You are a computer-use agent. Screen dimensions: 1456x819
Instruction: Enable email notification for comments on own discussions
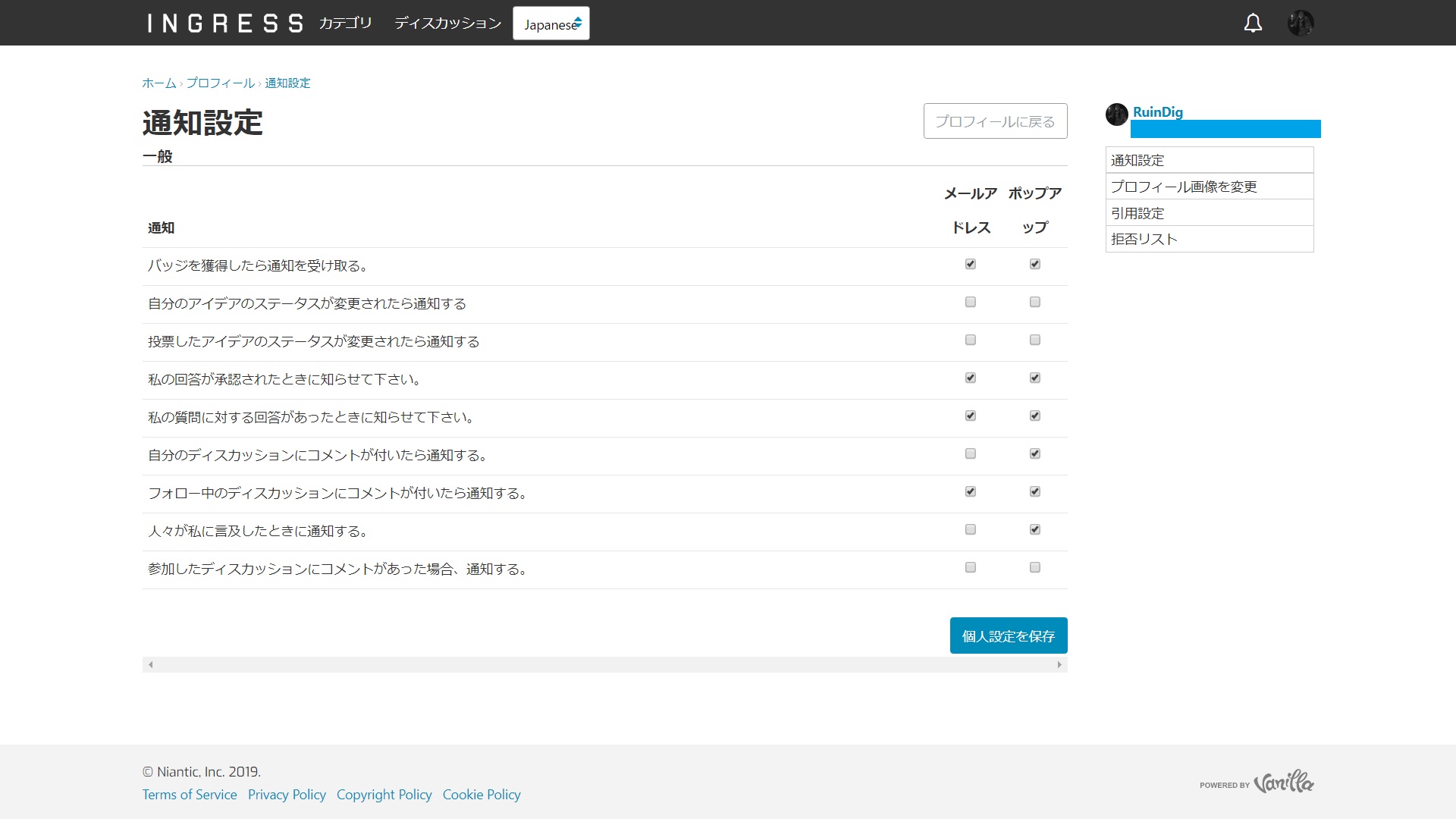click(970, 453)
